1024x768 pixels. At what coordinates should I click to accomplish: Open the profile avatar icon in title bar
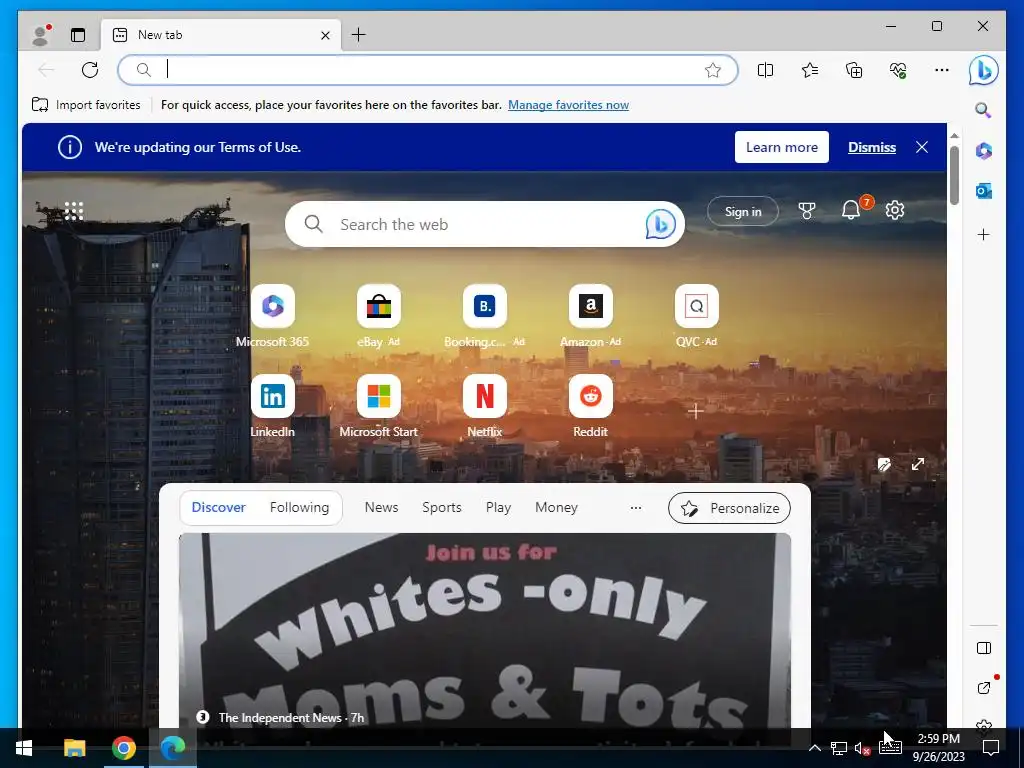click(x=41, y=35)
